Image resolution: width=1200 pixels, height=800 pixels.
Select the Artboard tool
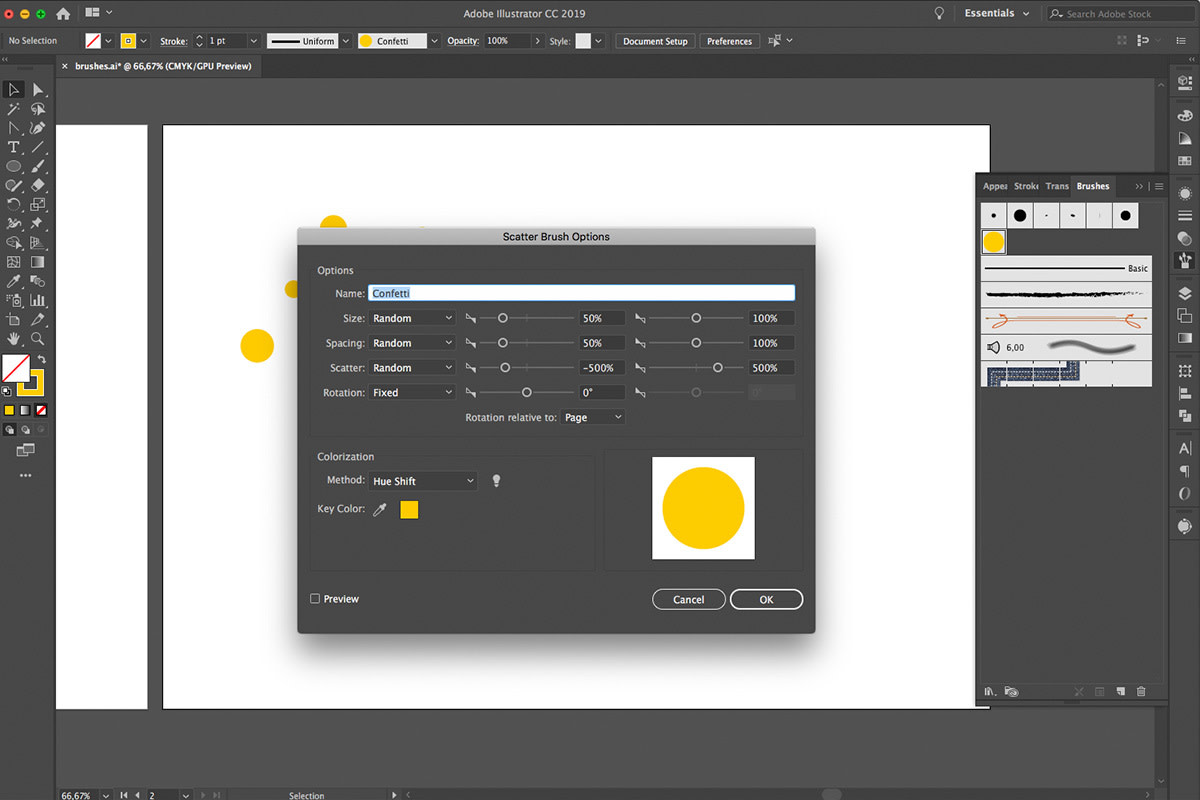14,320
